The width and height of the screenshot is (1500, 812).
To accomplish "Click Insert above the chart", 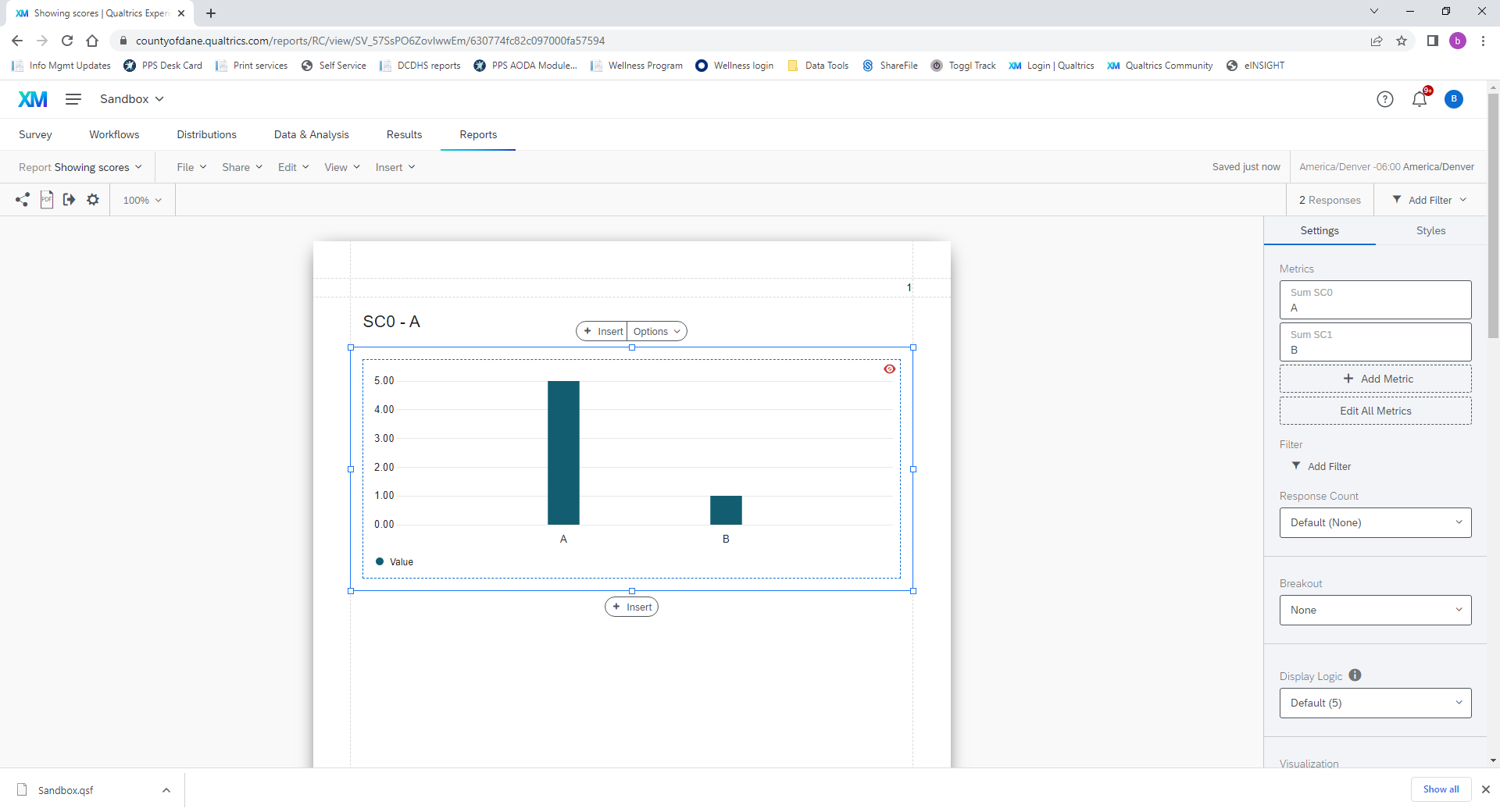I will [602, 331].
